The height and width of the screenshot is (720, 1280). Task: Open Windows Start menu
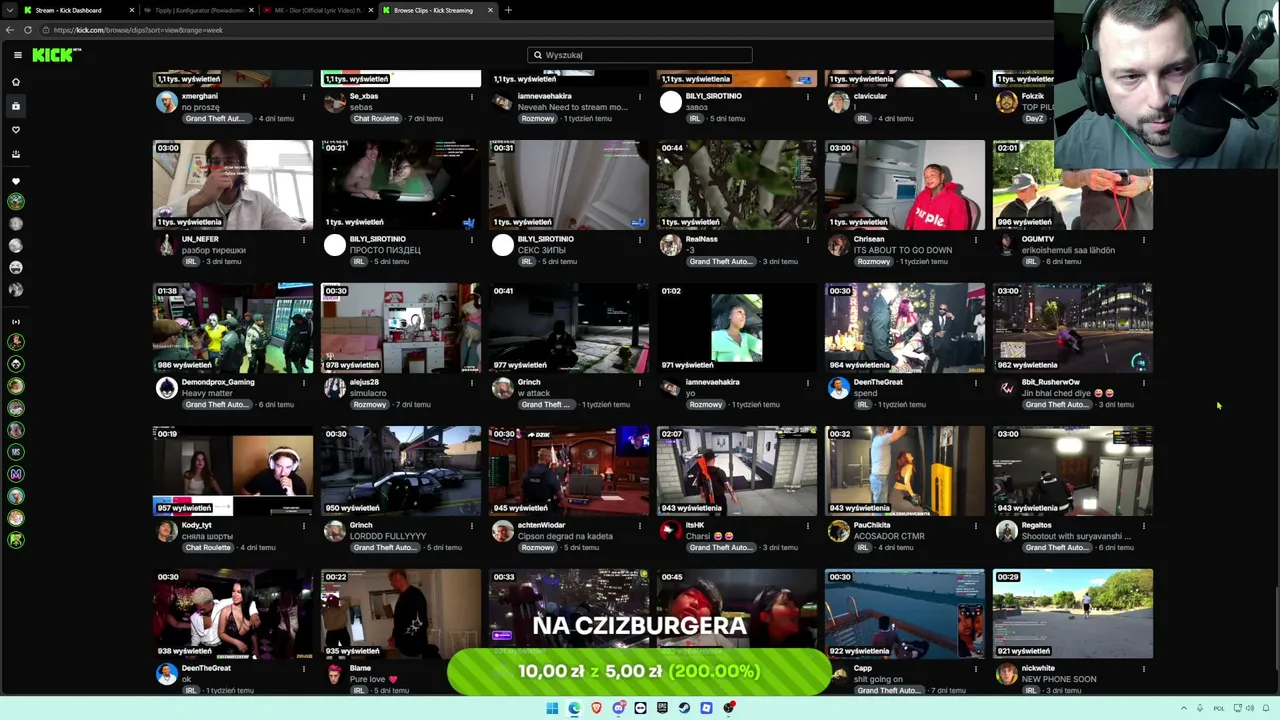(552, 708)
